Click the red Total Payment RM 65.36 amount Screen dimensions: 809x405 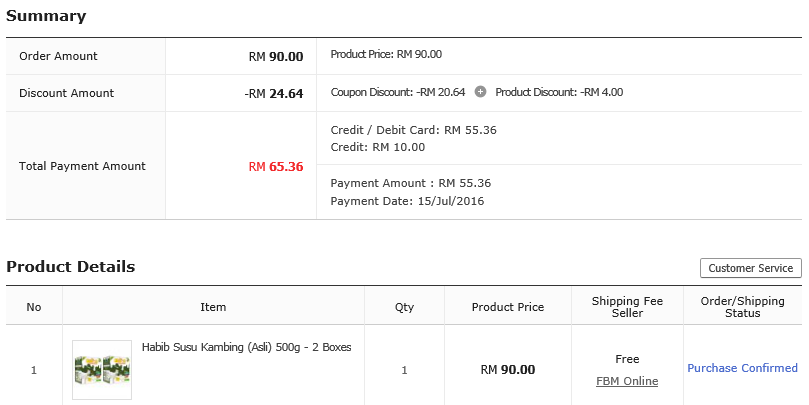276,166
